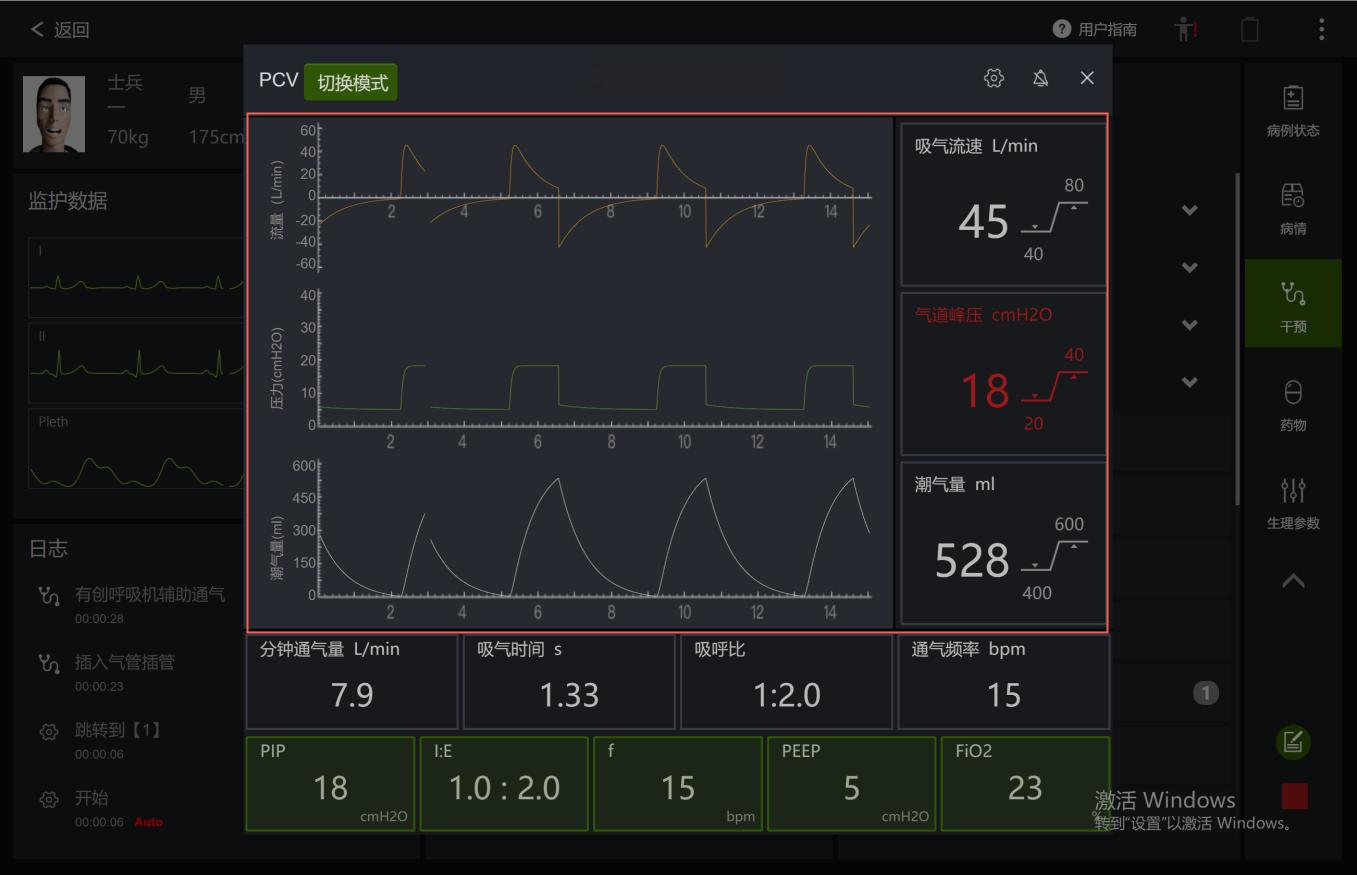Click 切换模式 to switch ventilation mode
Screen dimensions: 1357x875
pos(351,82)
